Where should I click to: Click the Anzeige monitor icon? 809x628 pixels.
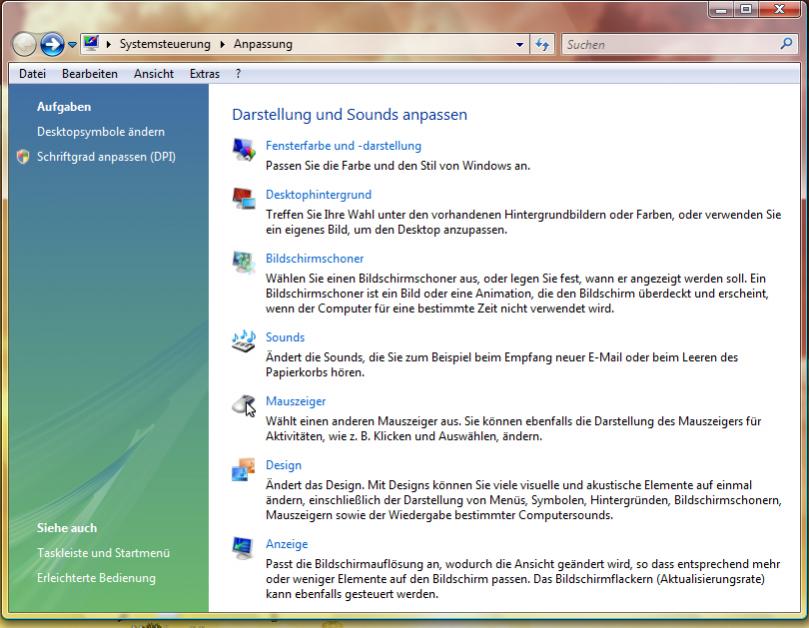[x=244, y=548]
